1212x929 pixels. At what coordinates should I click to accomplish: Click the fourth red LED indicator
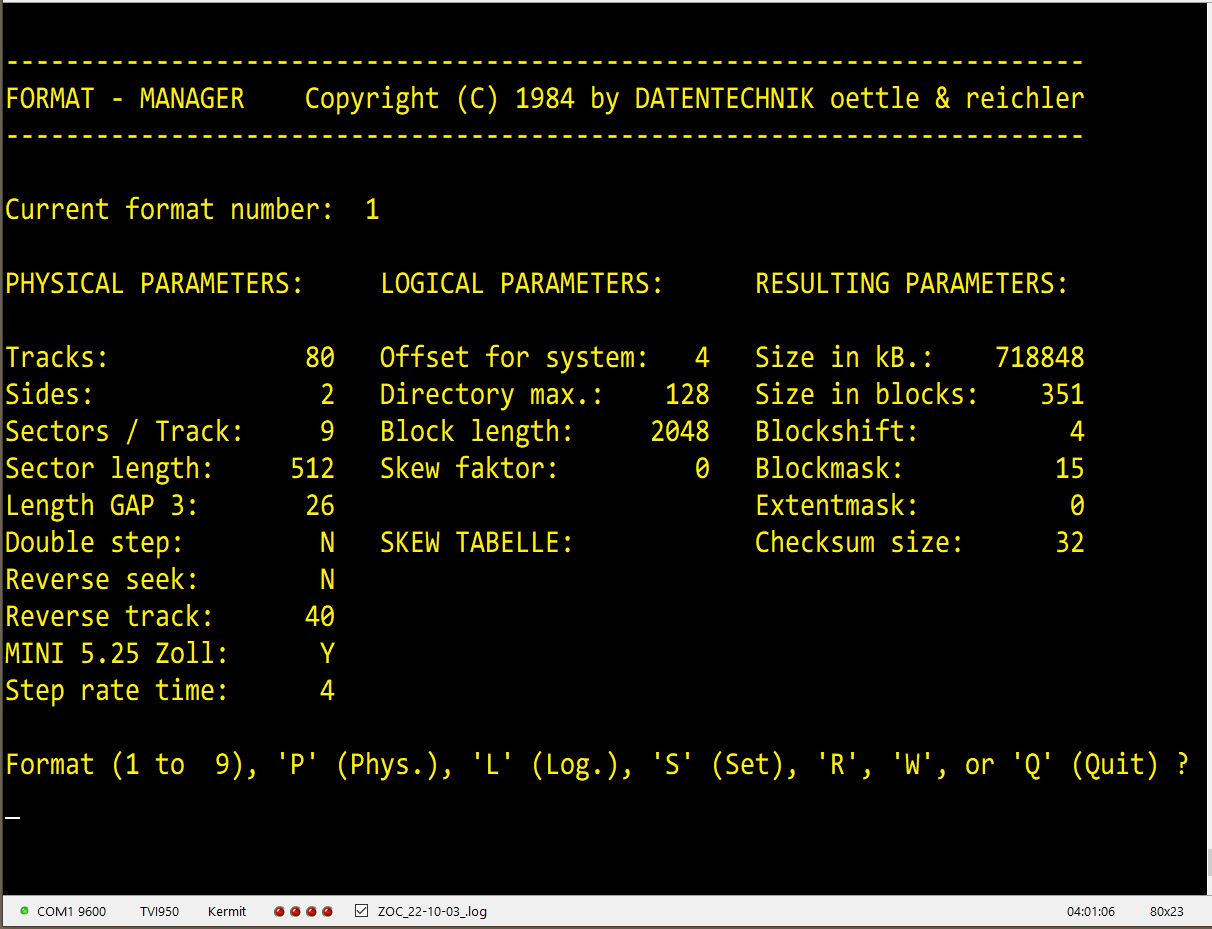[328, 911]
